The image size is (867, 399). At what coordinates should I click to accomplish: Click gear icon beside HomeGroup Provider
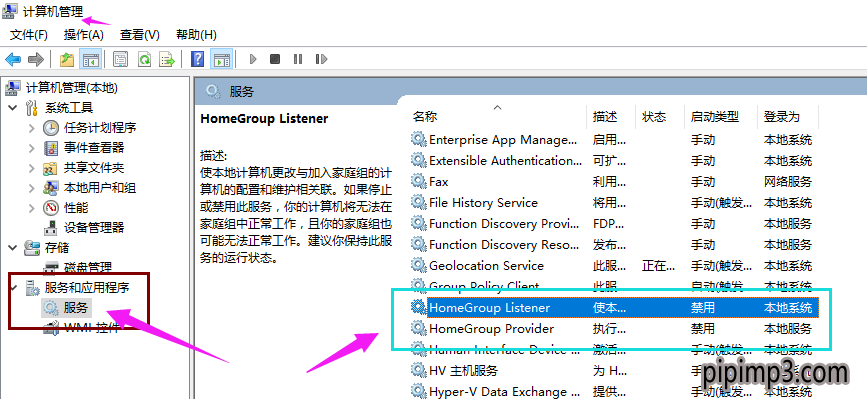click(x=419, y=328)
